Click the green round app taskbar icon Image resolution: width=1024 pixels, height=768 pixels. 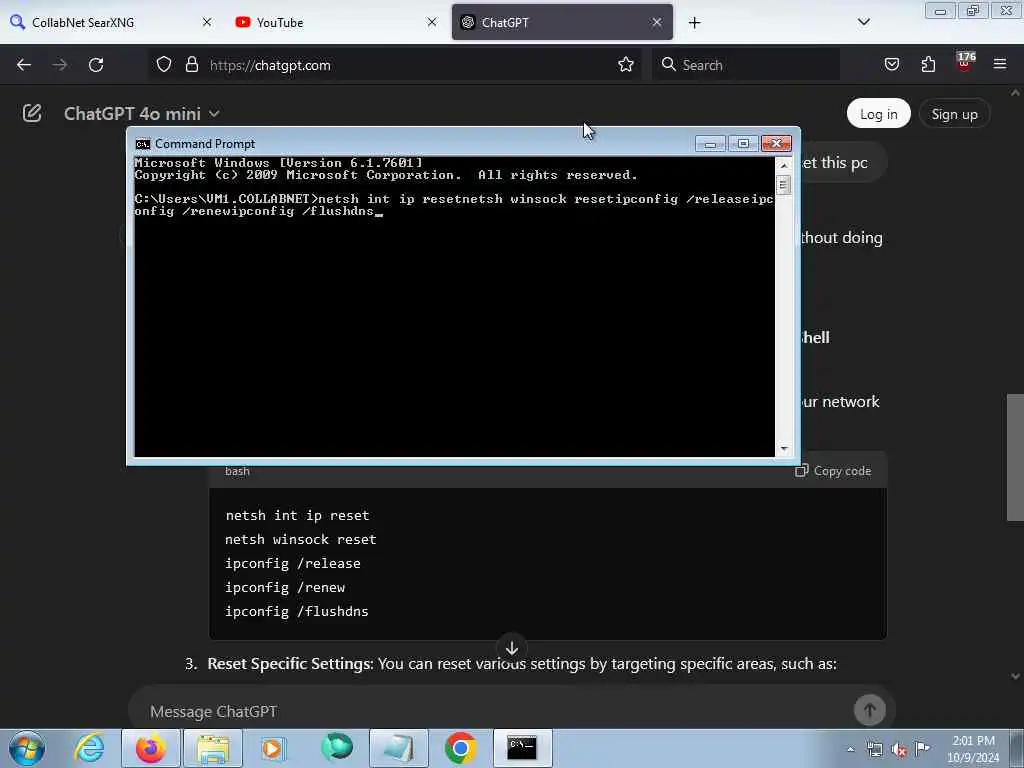[x=337, y=748]
